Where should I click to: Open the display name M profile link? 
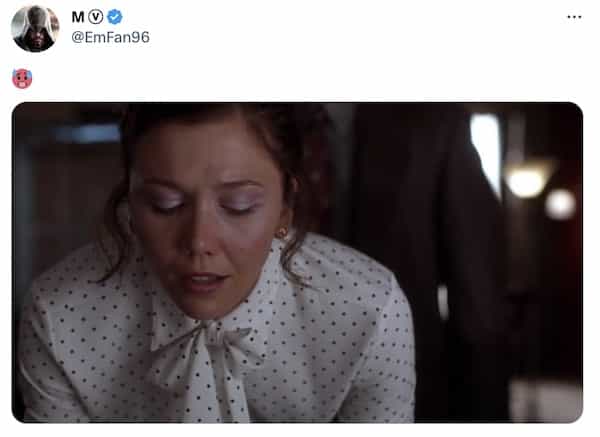[x=78, y=17]
